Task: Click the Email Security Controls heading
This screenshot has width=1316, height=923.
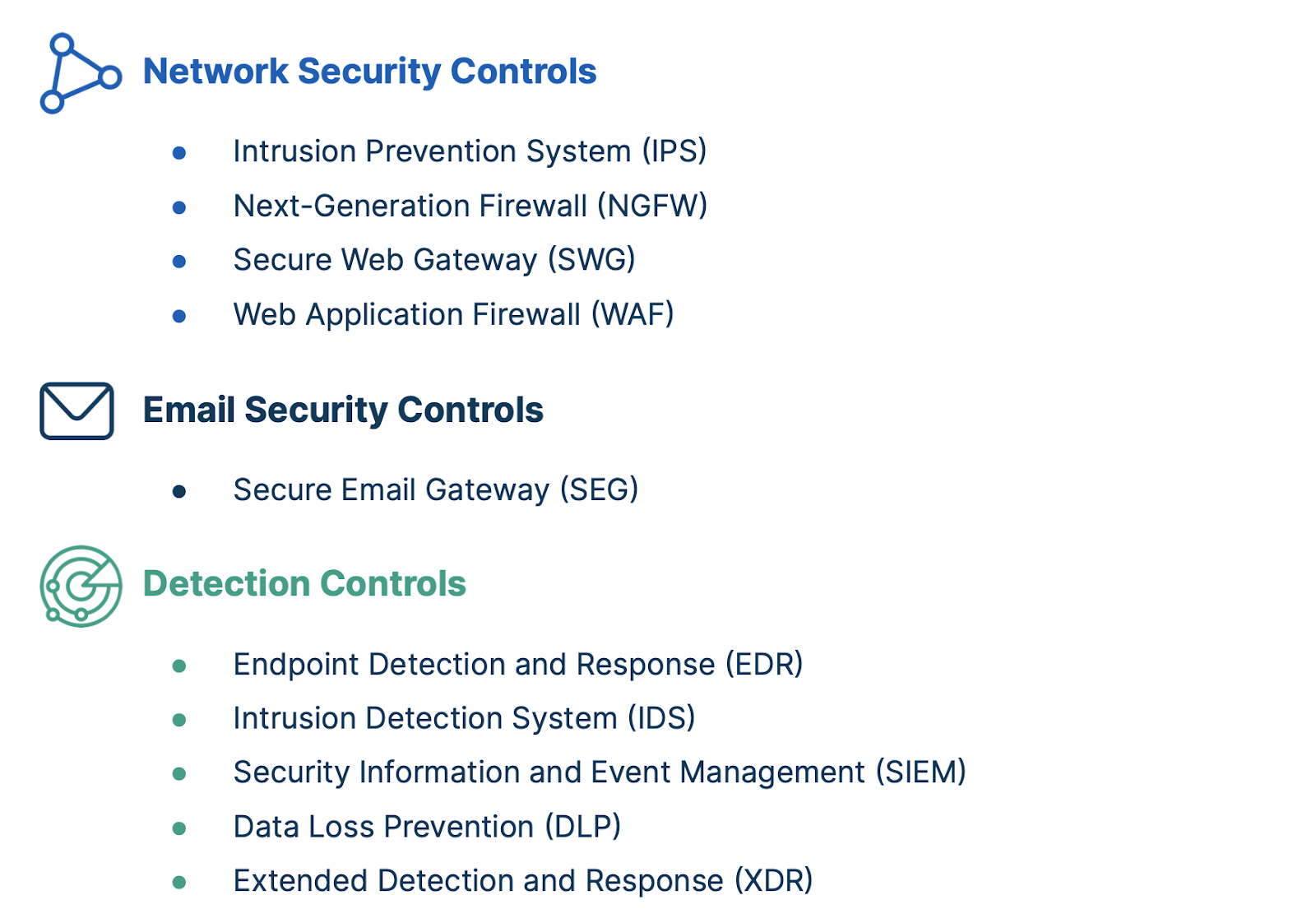Action: click(343, 410)
